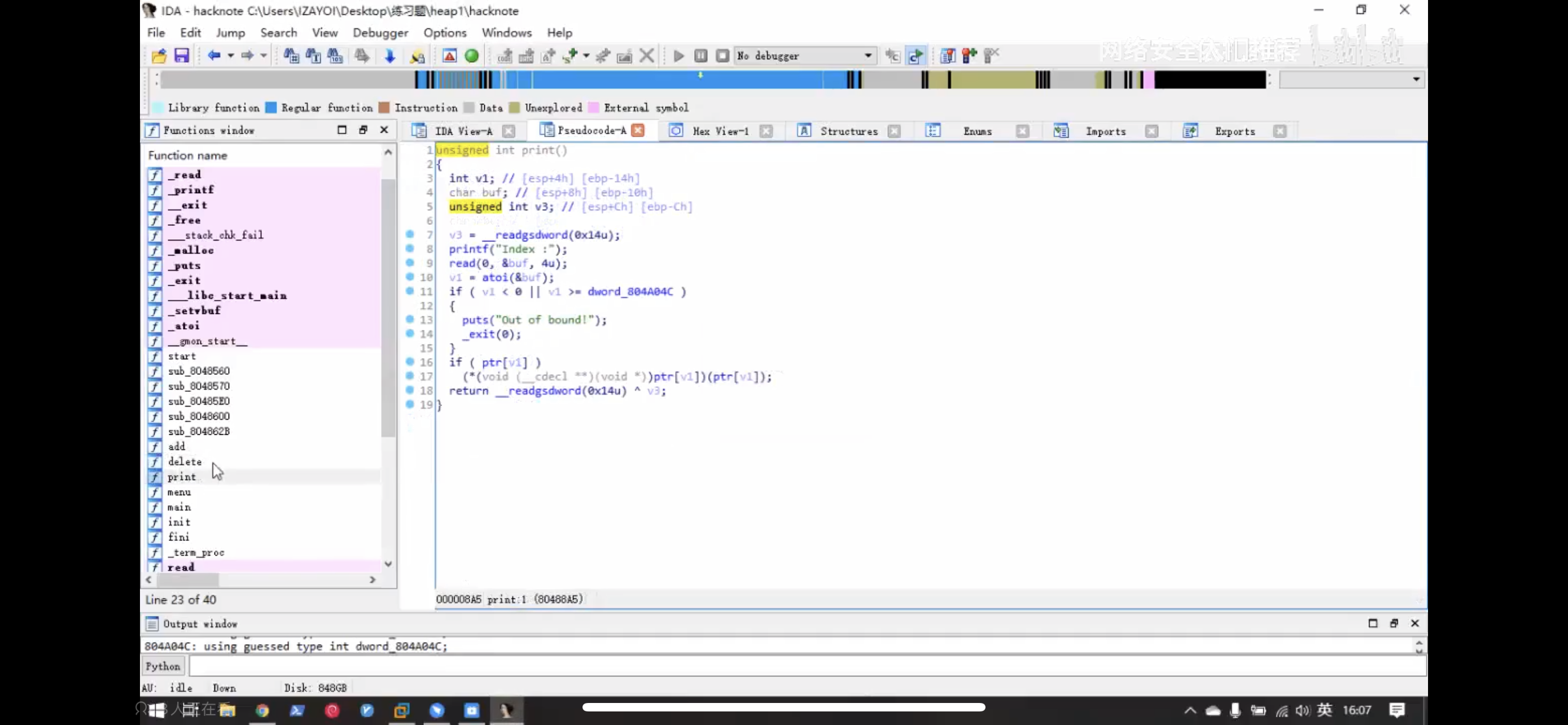Image resolution: width=1568 pixels, height=725 pixels.
Task: Click the green circle toolbar icon
Action: point(472,56)
